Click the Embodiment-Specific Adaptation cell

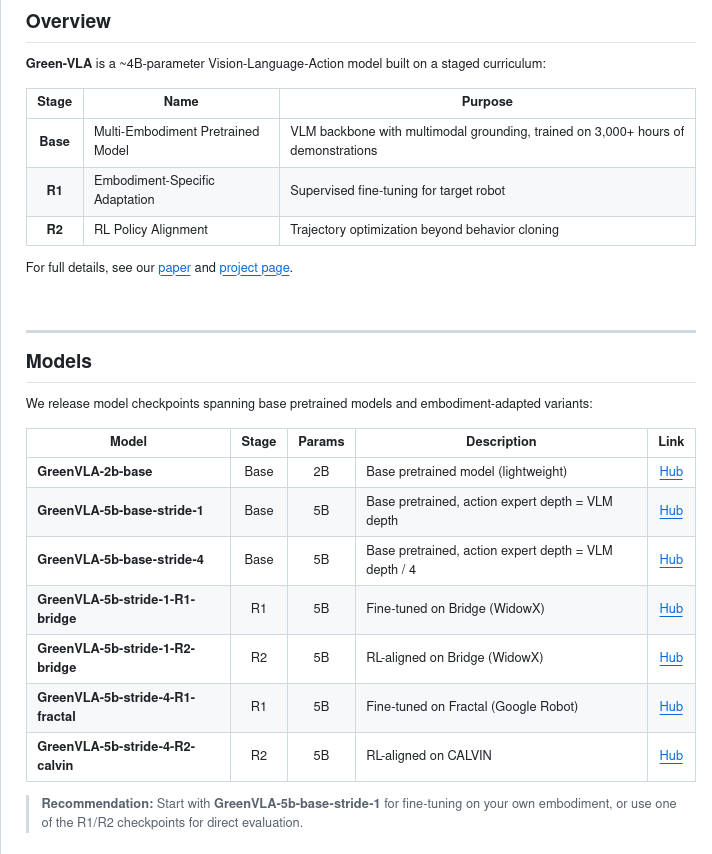click(x=154, y=190)
